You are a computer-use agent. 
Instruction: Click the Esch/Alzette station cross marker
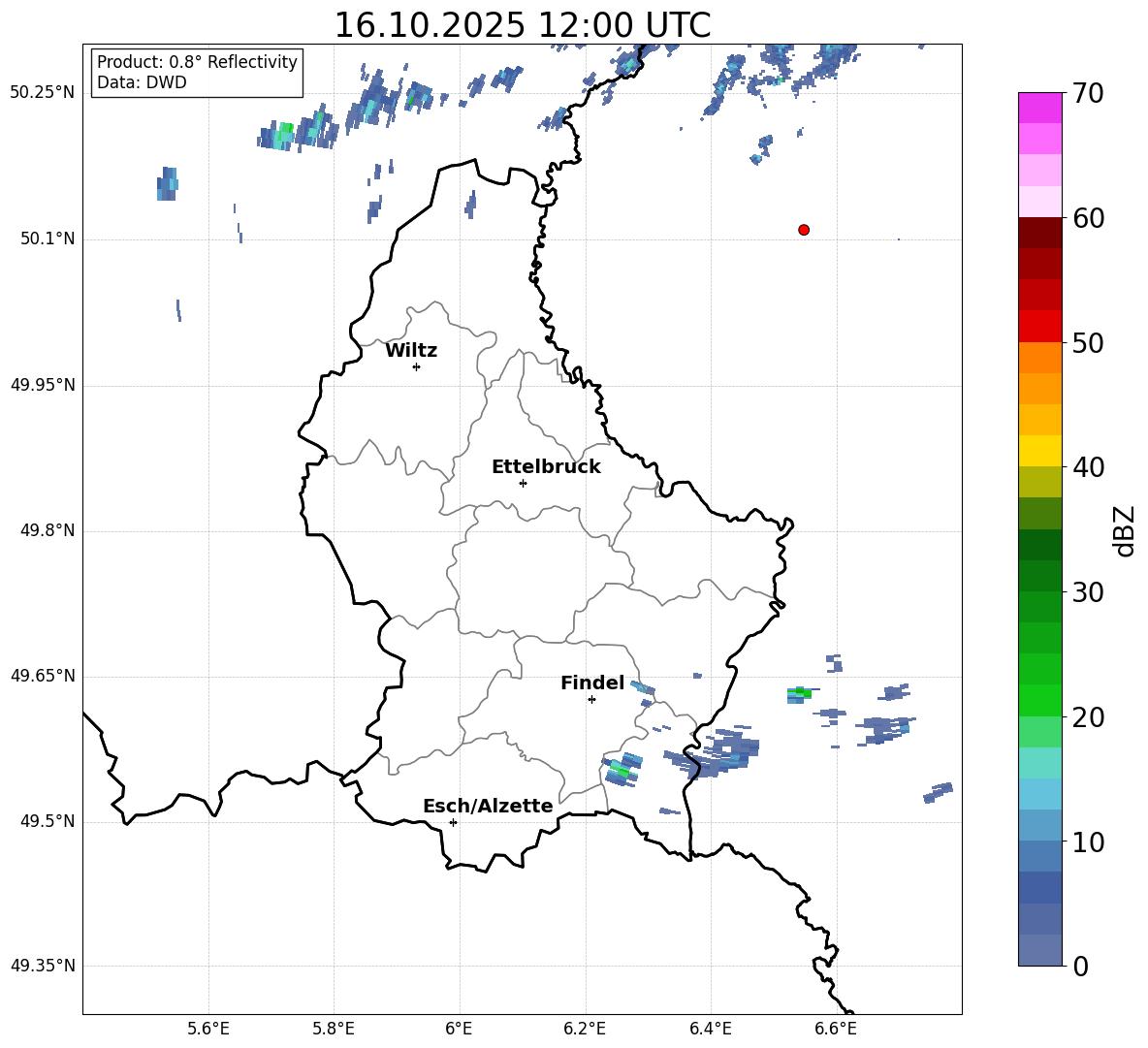[x=453, y=822]
